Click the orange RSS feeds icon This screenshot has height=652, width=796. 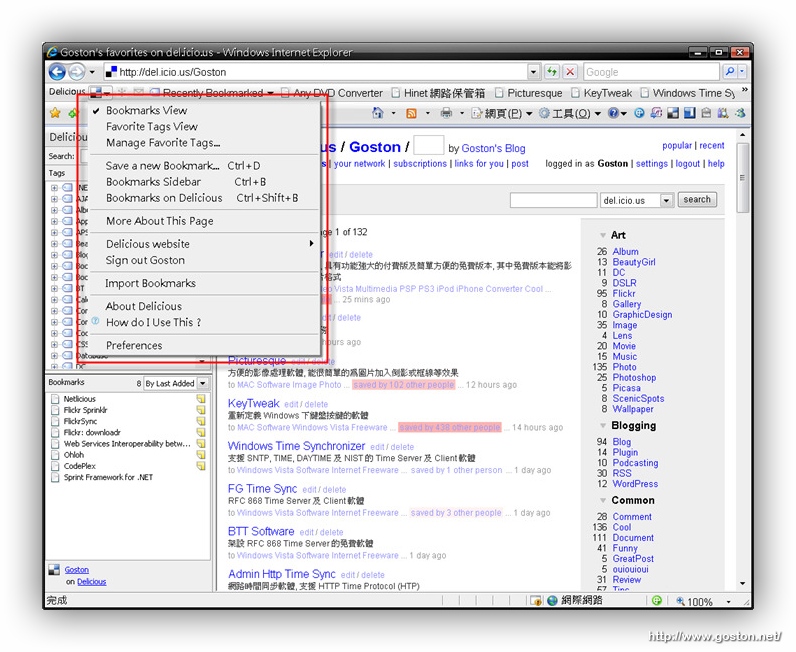(411, 113)
